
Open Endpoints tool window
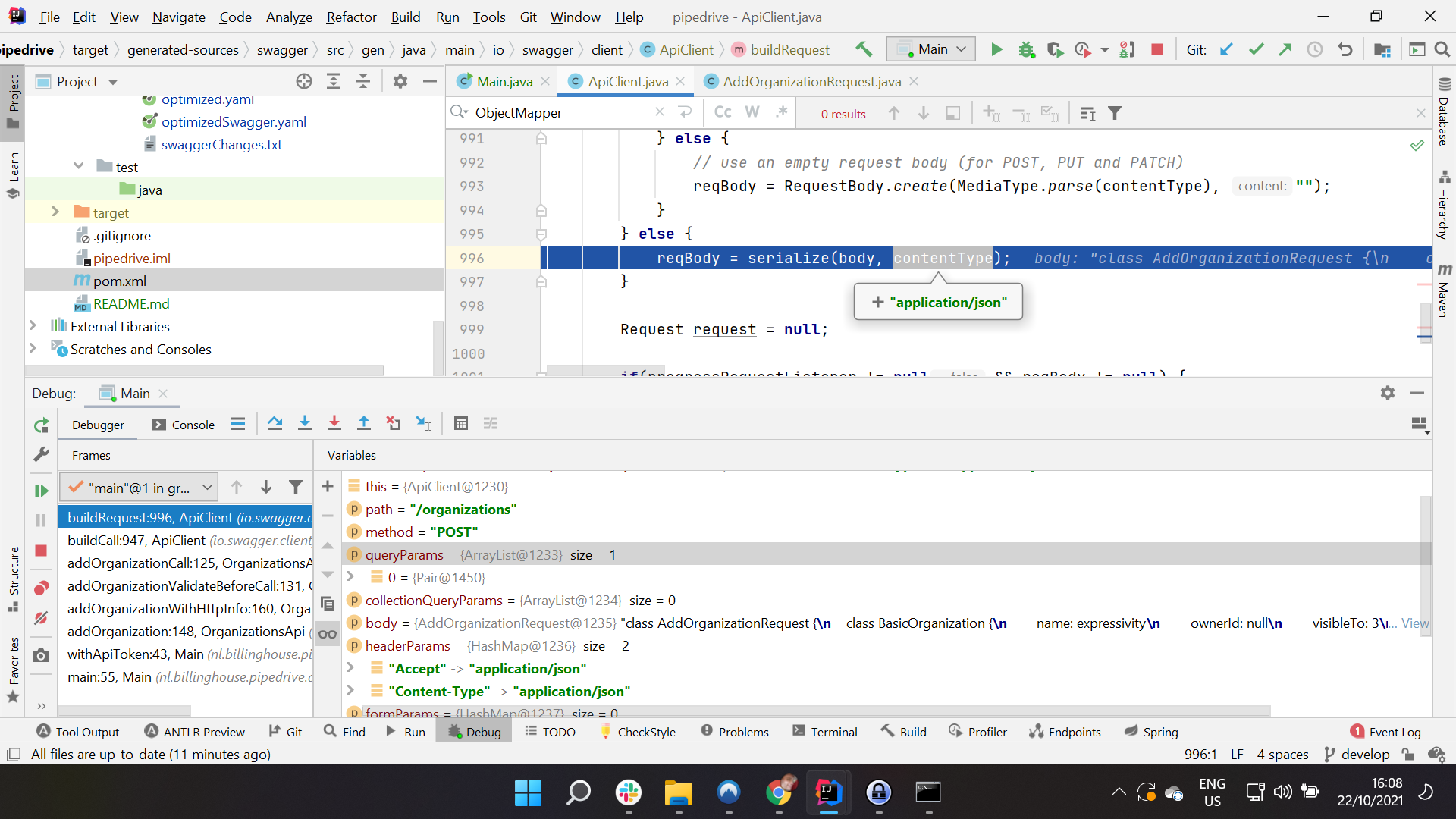tap(1065, 732)
